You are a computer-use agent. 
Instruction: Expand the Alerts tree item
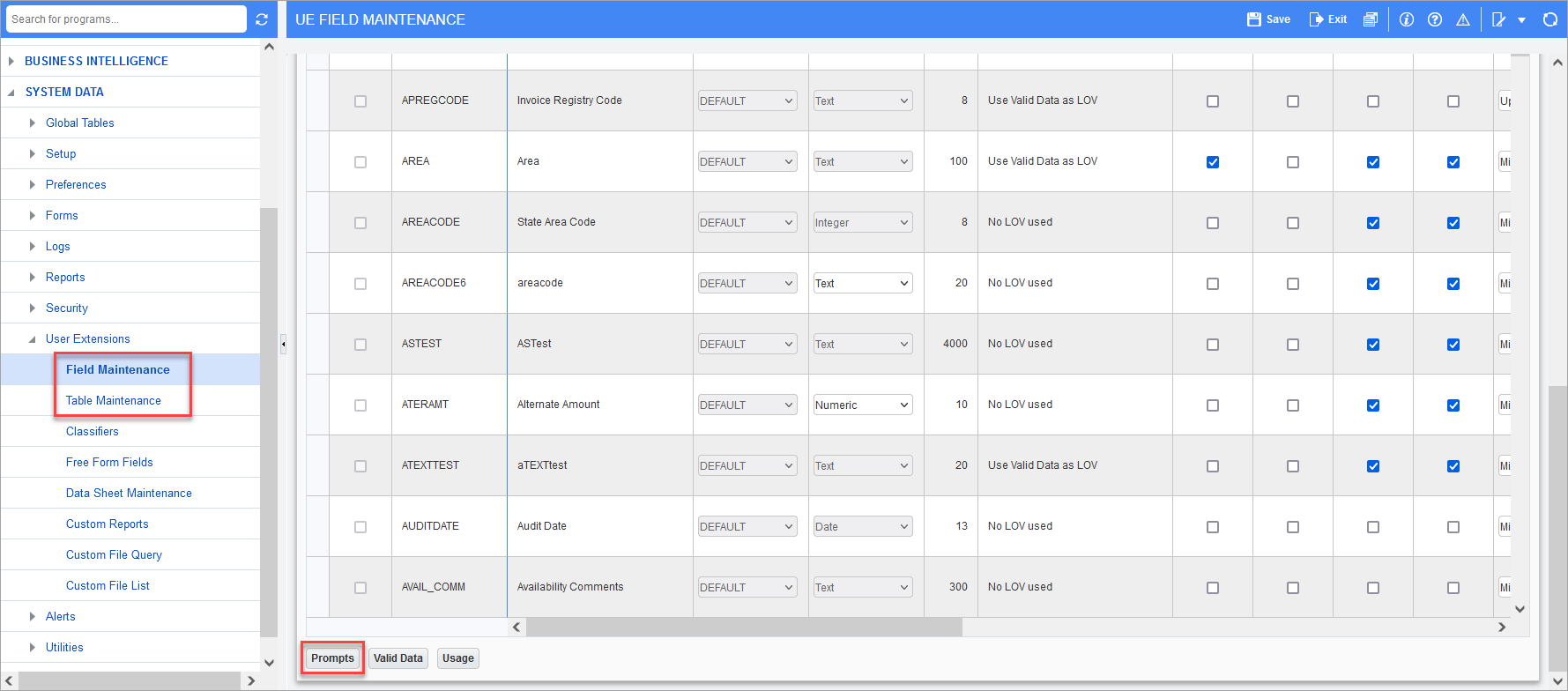[33, 616]
